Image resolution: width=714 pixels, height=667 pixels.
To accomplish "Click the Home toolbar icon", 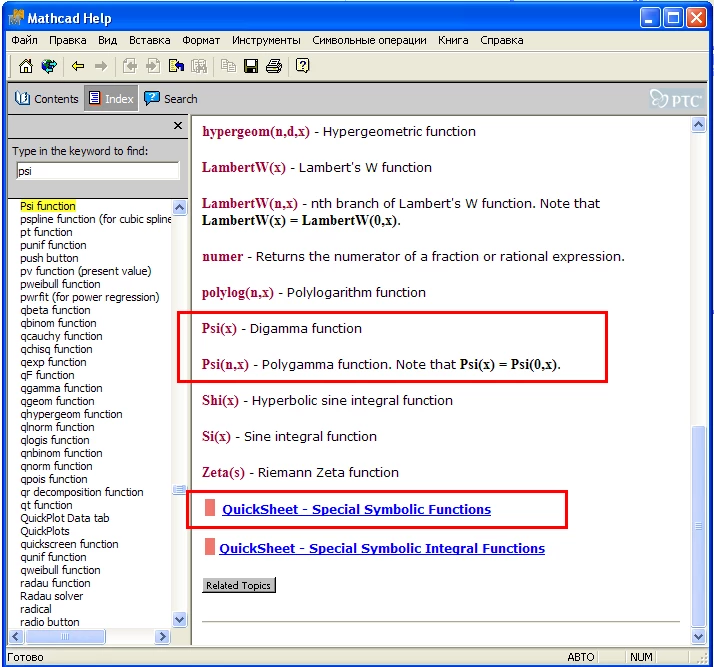I will click(26, 66).
